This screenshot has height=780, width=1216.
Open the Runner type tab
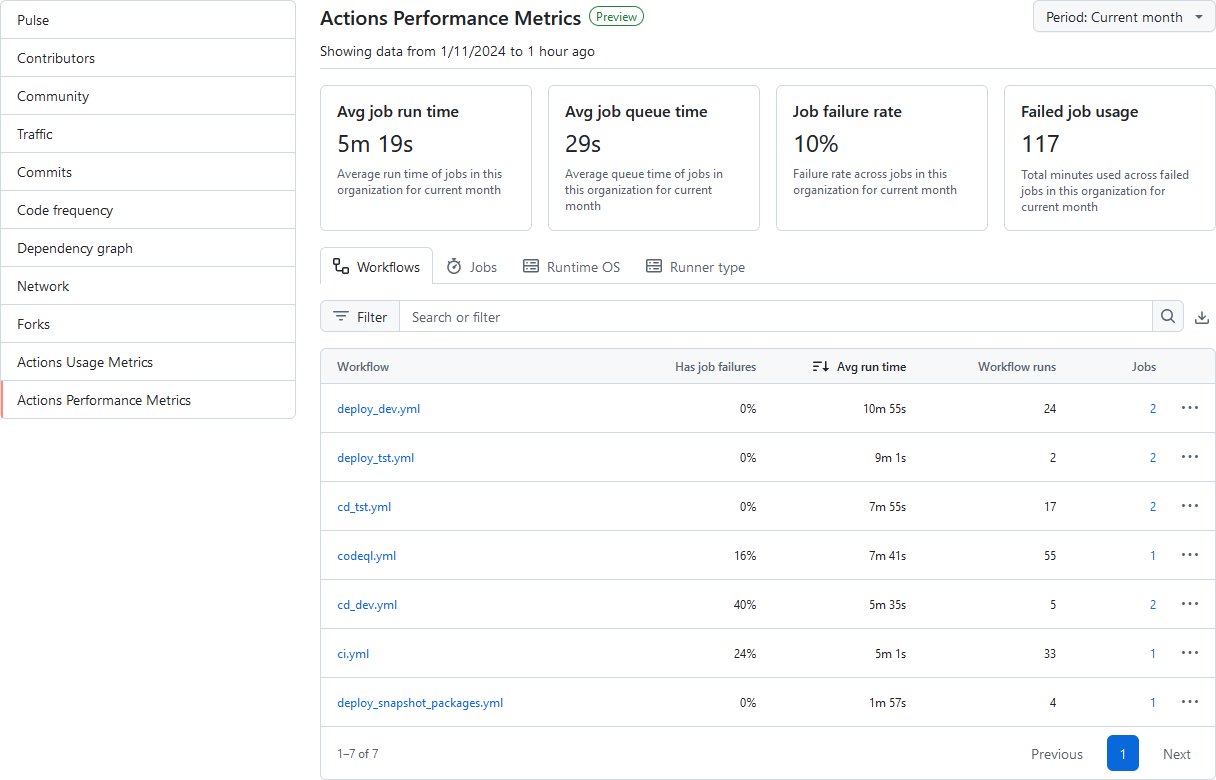(x=695, y=267)
